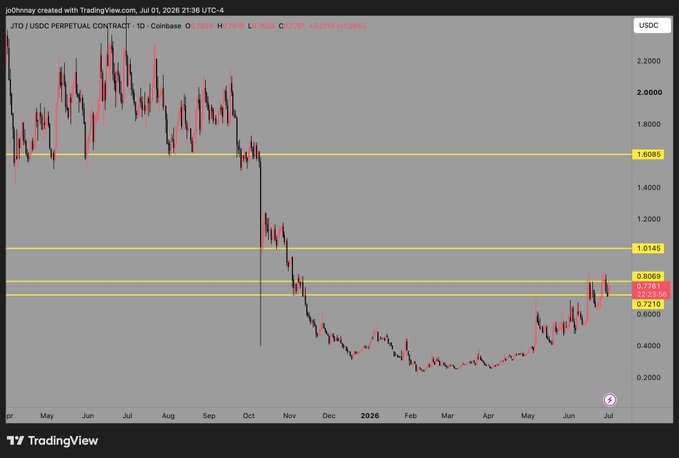This screenshot has width=679, height=458.
Task: Click the Mar label on time axis
Action: (x=448, y=416)
